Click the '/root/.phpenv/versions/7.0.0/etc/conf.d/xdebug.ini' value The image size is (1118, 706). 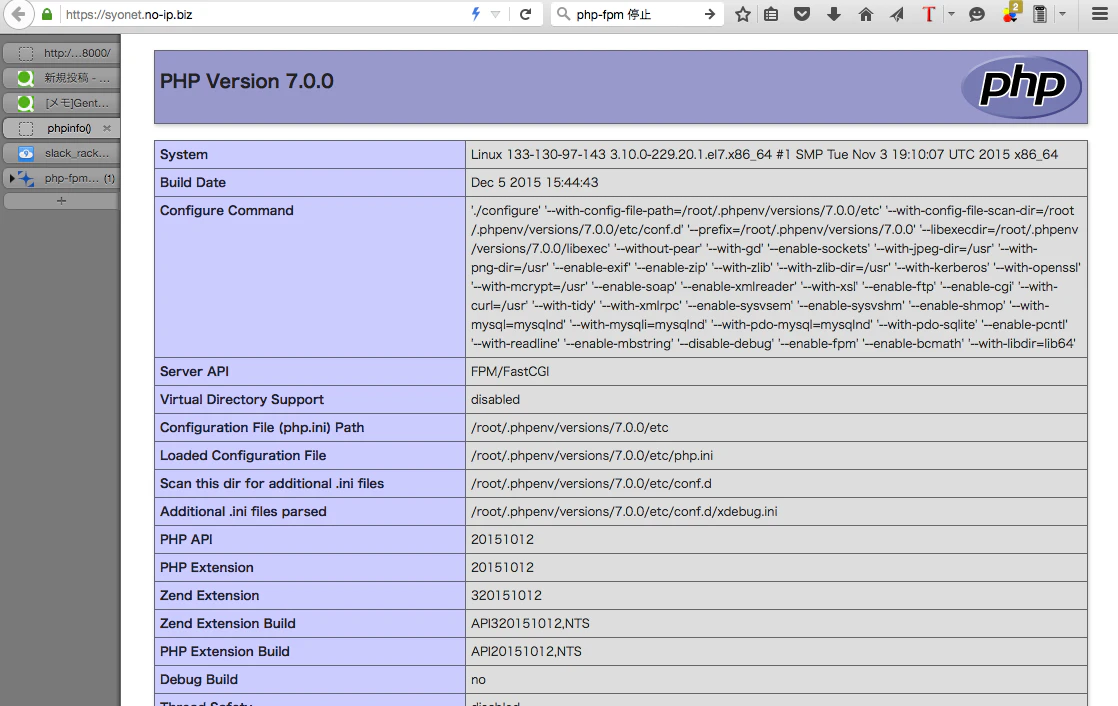[x=624, y=511]
